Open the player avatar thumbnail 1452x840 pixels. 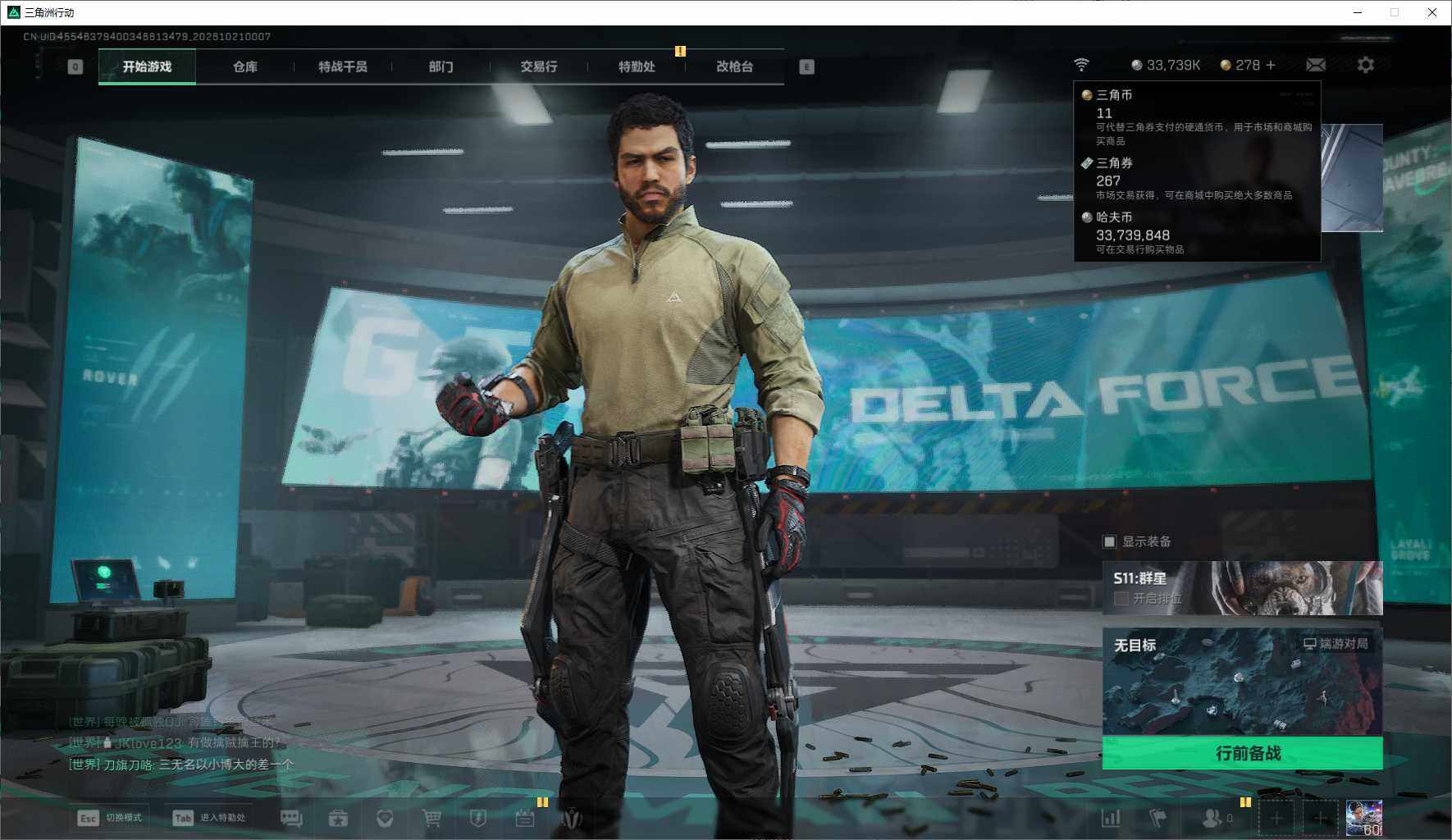click(x=1364, y=818)
